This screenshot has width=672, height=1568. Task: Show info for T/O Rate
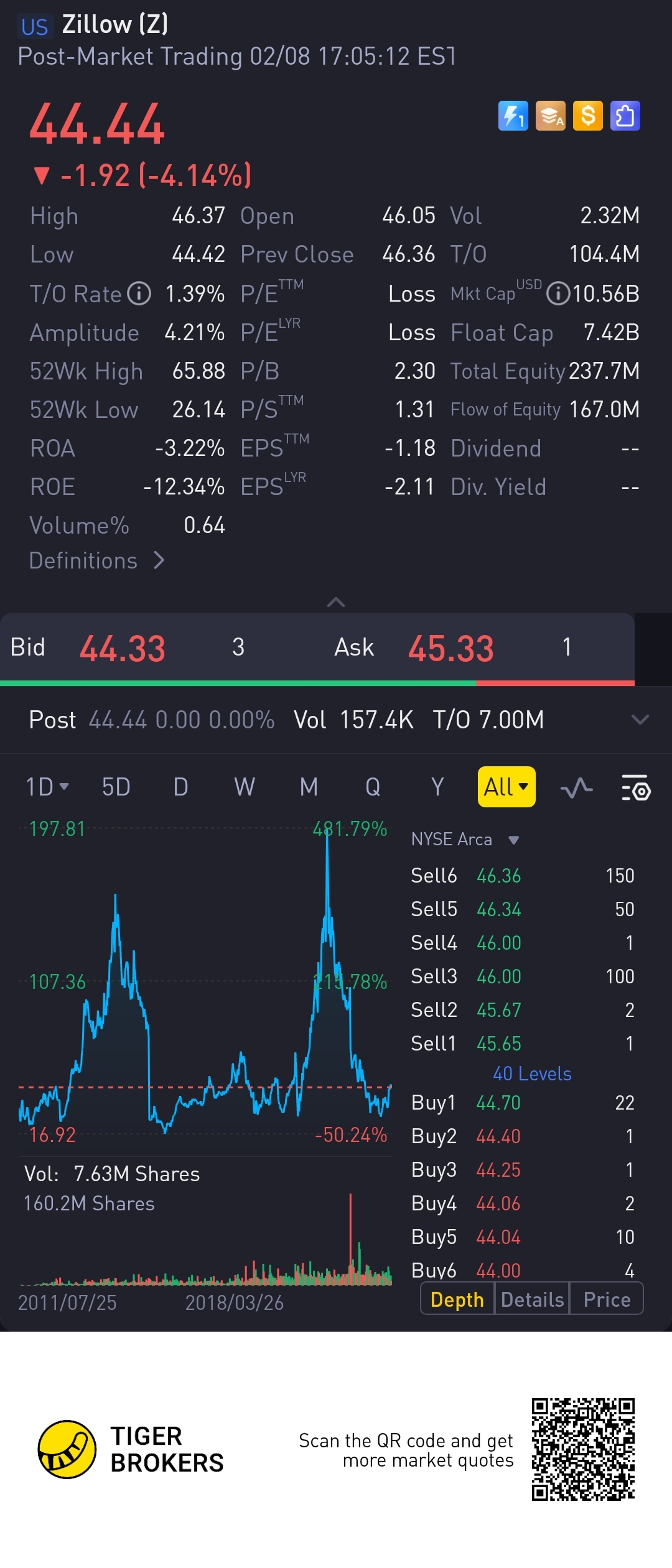pyautogui.click(x=139, y=294)
